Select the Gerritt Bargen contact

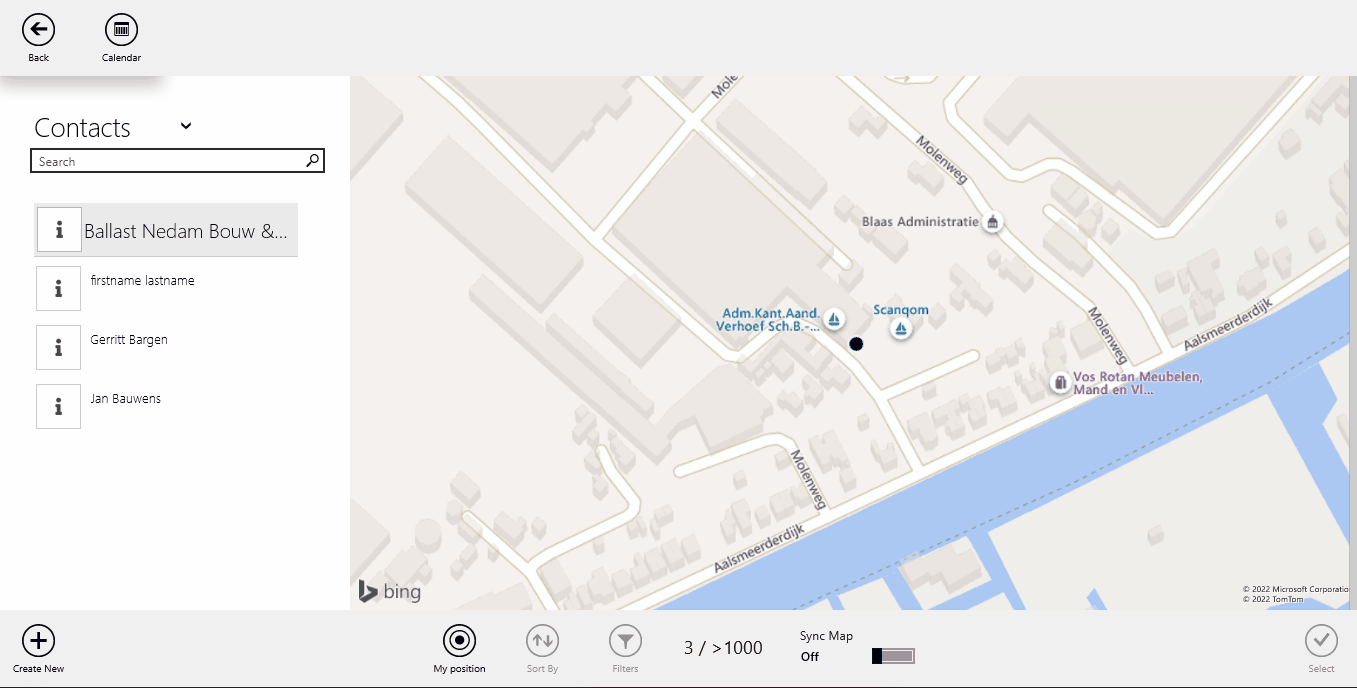pos(129,340)
